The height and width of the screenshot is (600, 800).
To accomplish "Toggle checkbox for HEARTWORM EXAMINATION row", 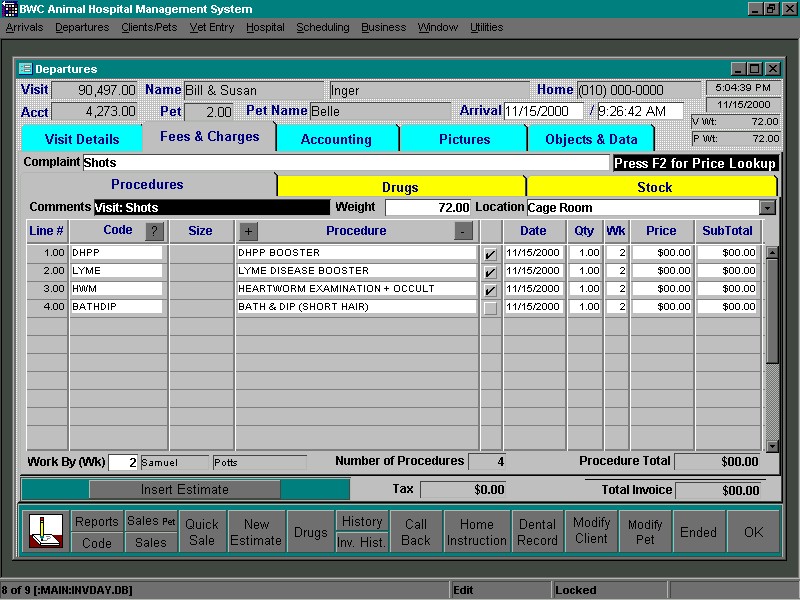I will (490, 290).
